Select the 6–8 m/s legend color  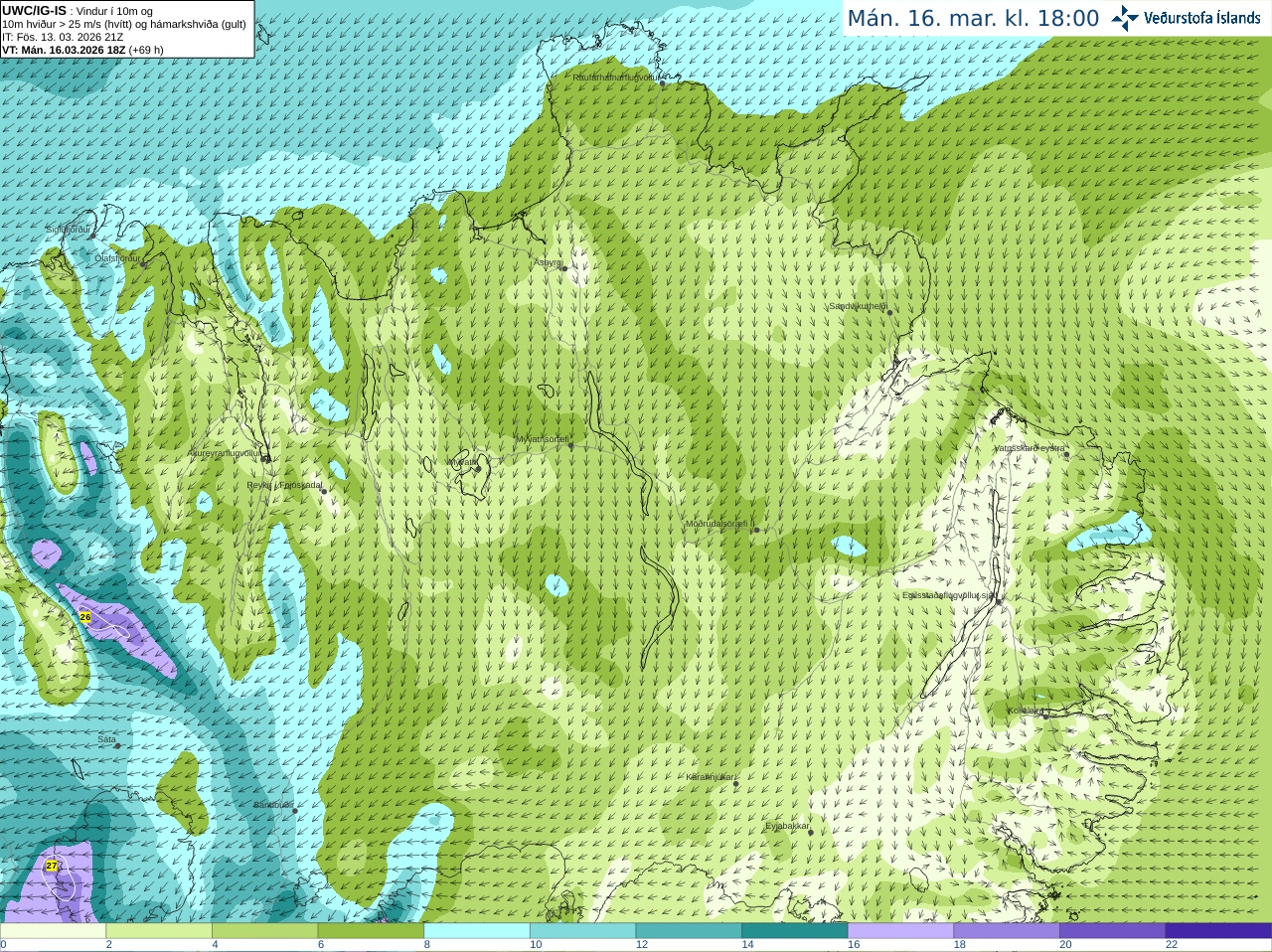click(x=371, y=931)
